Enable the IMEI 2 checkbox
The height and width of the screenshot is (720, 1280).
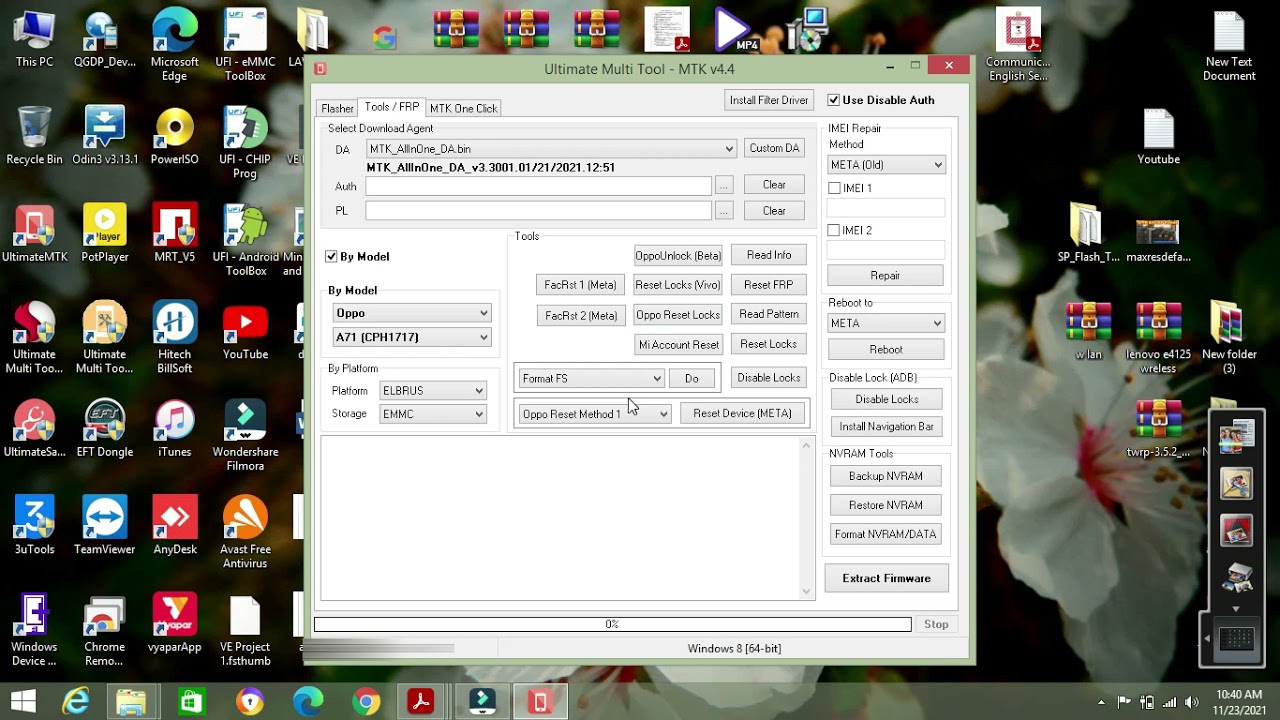tap(834, 230)
